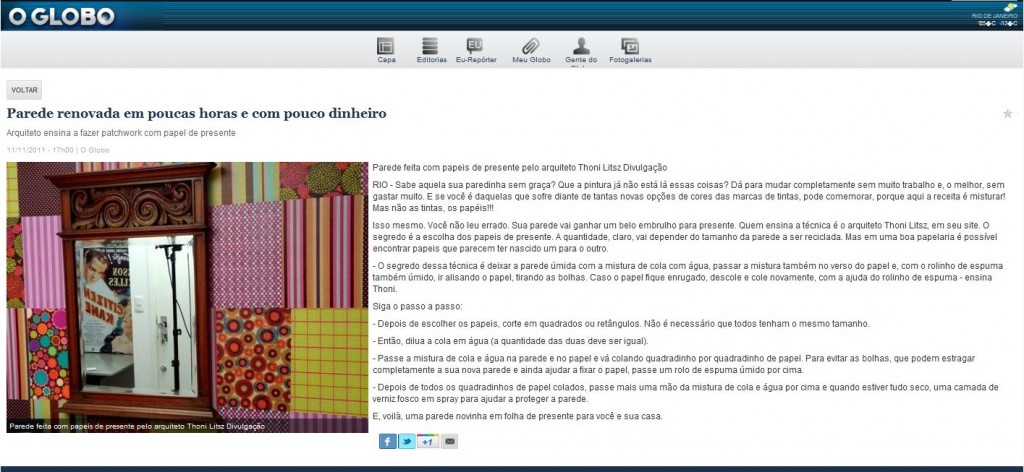The height and width of the screenshot is (472, 1024).
Task: Click the Rio de Janeiro weather text
Action: [994, 16]
